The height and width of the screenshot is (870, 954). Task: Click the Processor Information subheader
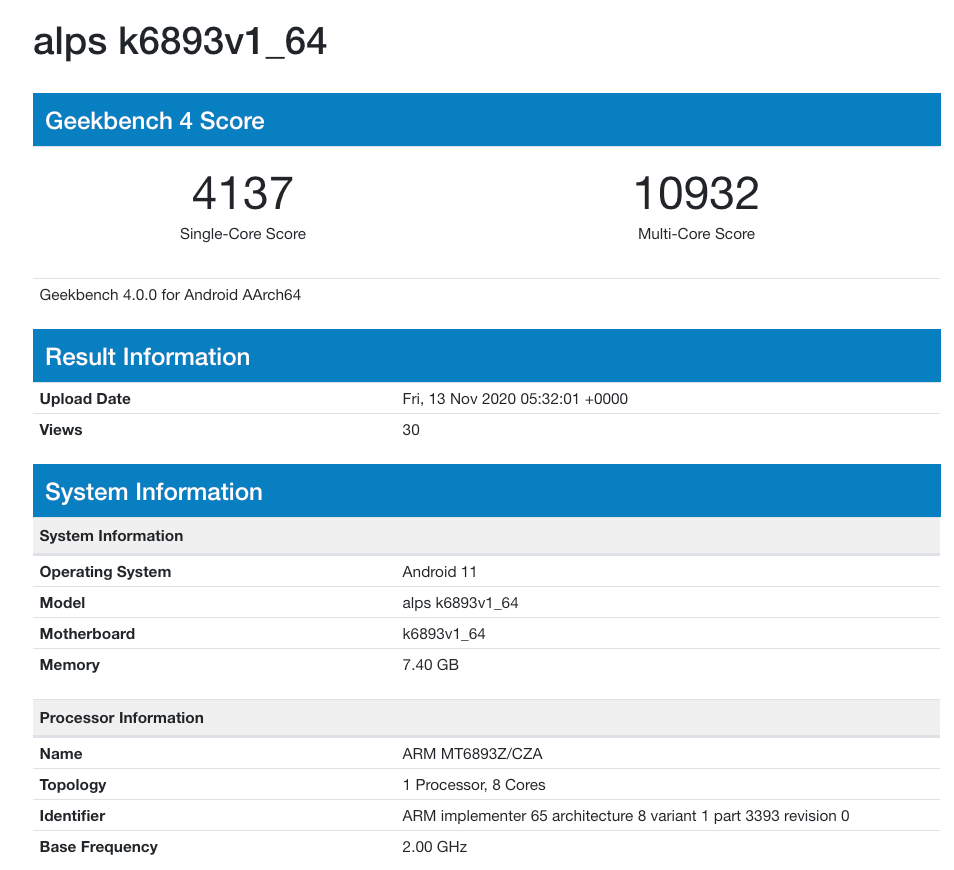click(x=487, y=718)
